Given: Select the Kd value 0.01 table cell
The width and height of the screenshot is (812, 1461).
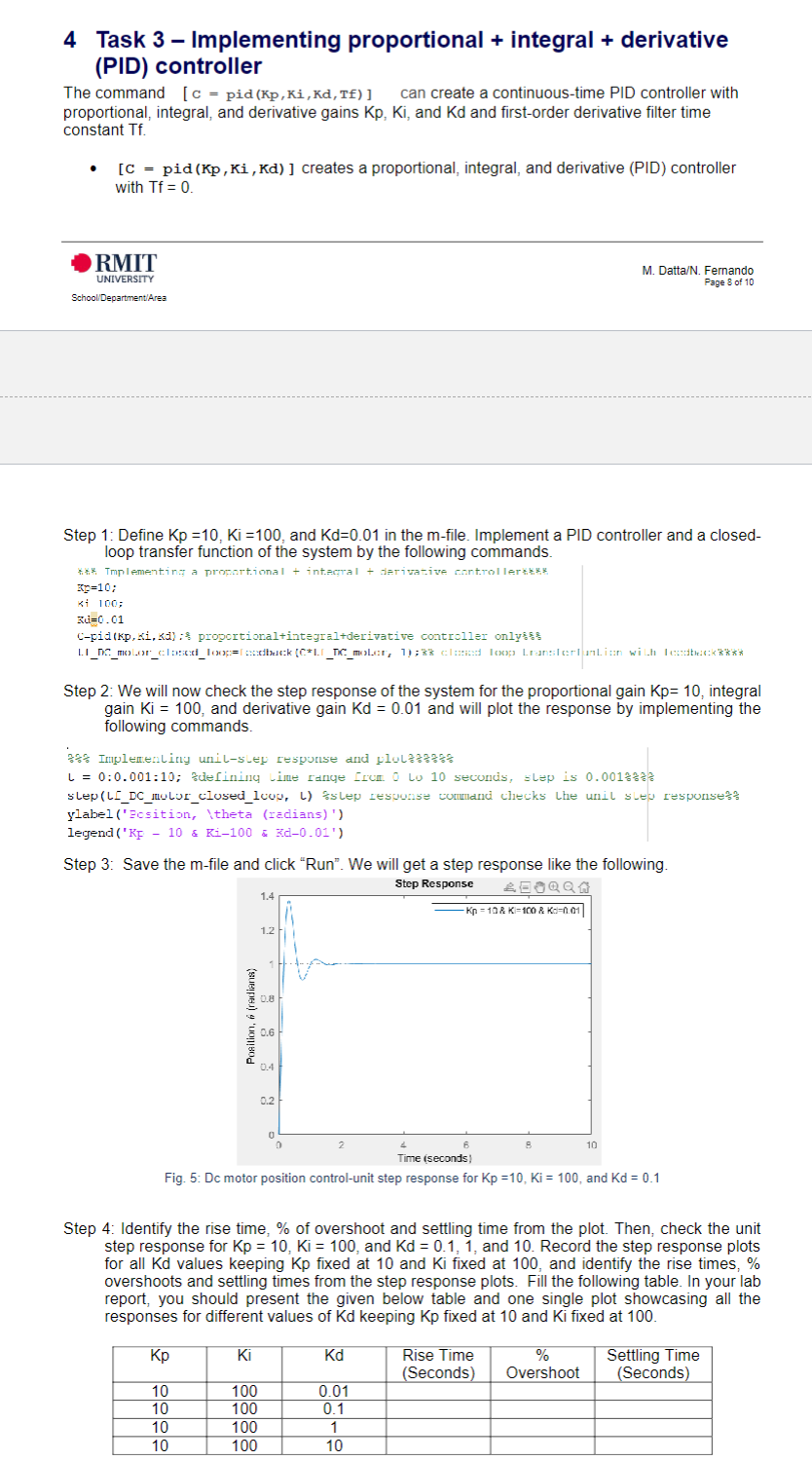Looking at the screenshot, I should (333, 1390).
